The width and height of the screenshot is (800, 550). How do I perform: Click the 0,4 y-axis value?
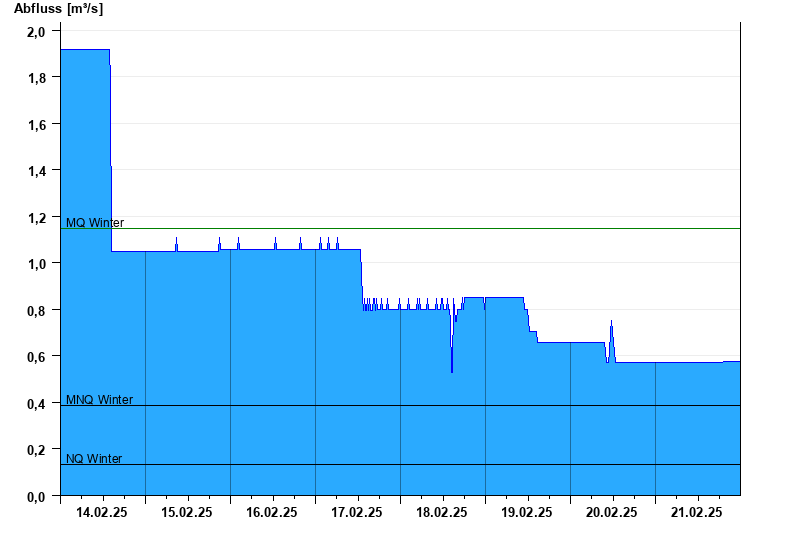(x=36, y=404)
